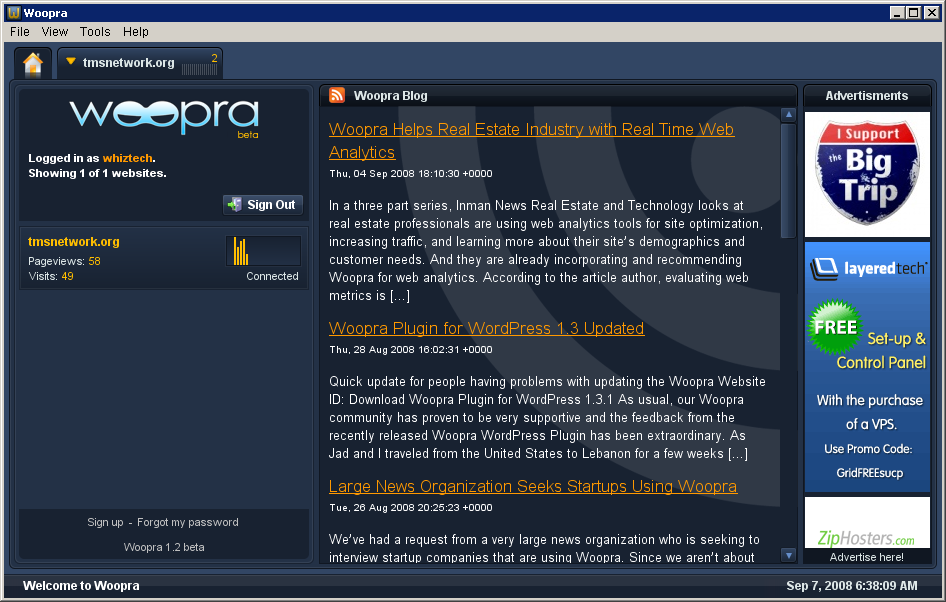Click the orange RSS feed icon
The width and height of the screenshot is (946, 602).
click(337, 95)
